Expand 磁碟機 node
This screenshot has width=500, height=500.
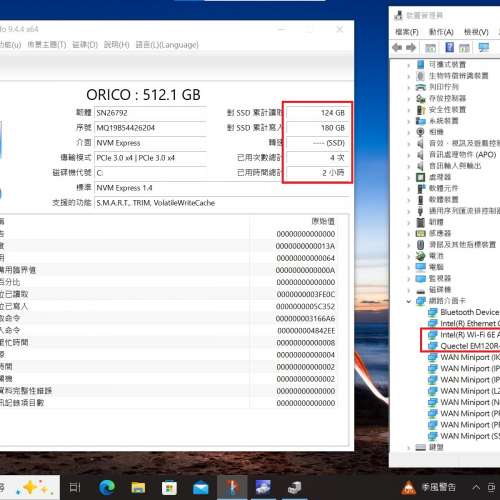[x=409, y=290]
